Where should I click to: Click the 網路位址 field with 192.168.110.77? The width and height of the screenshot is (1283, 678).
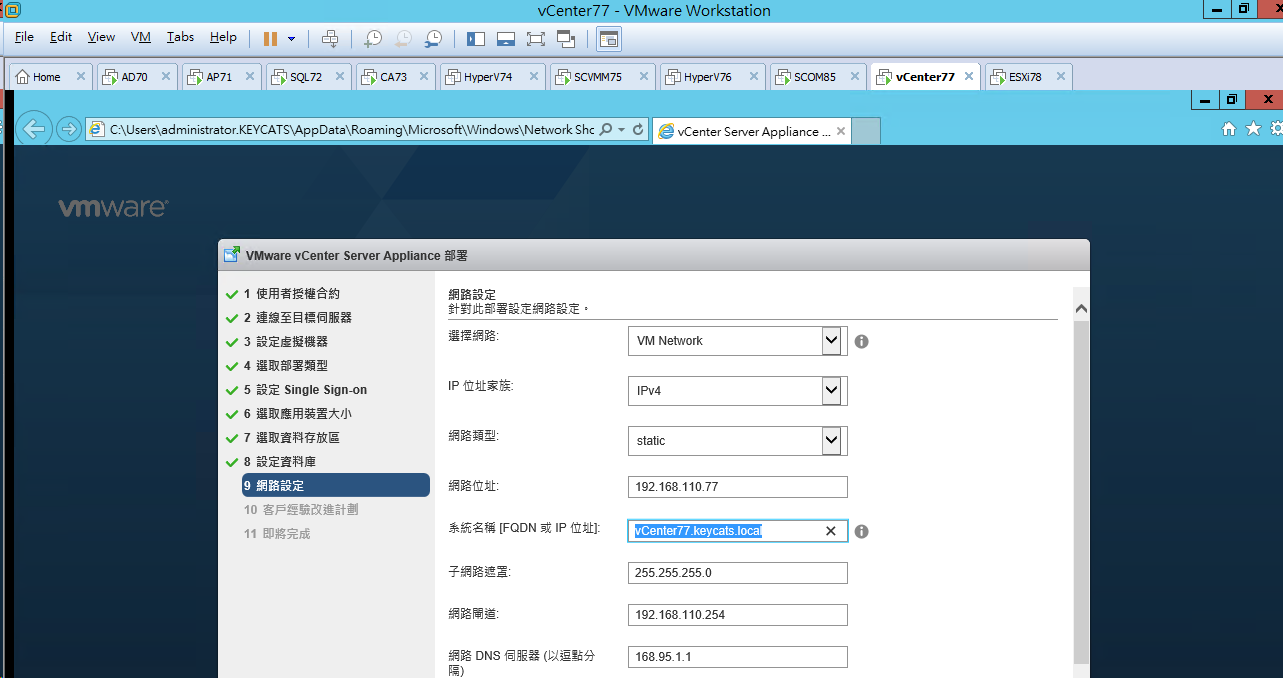click(738, 487)
